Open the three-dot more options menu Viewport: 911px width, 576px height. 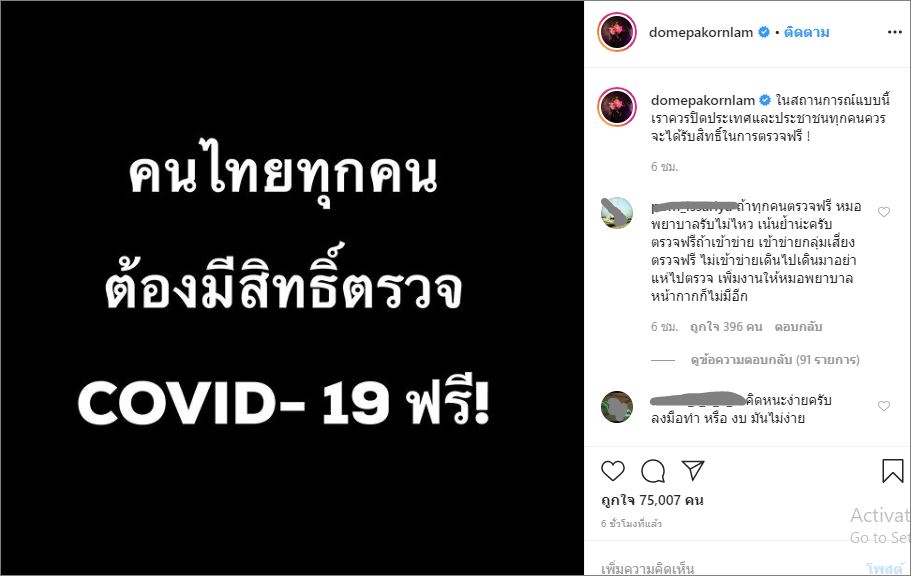pyautogui.click(x=895, y=32)
